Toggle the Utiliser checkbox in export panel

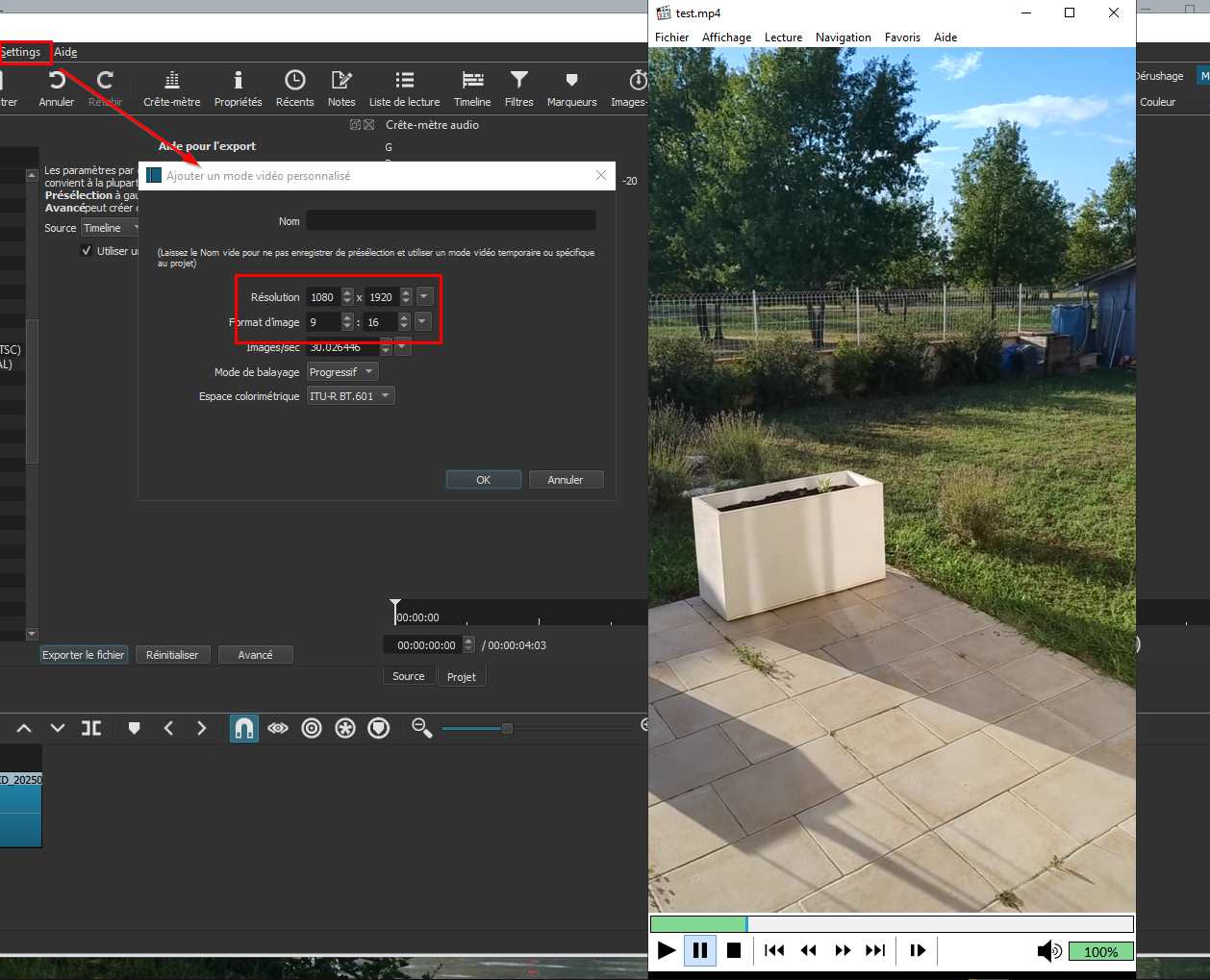[x=87, y=251]
